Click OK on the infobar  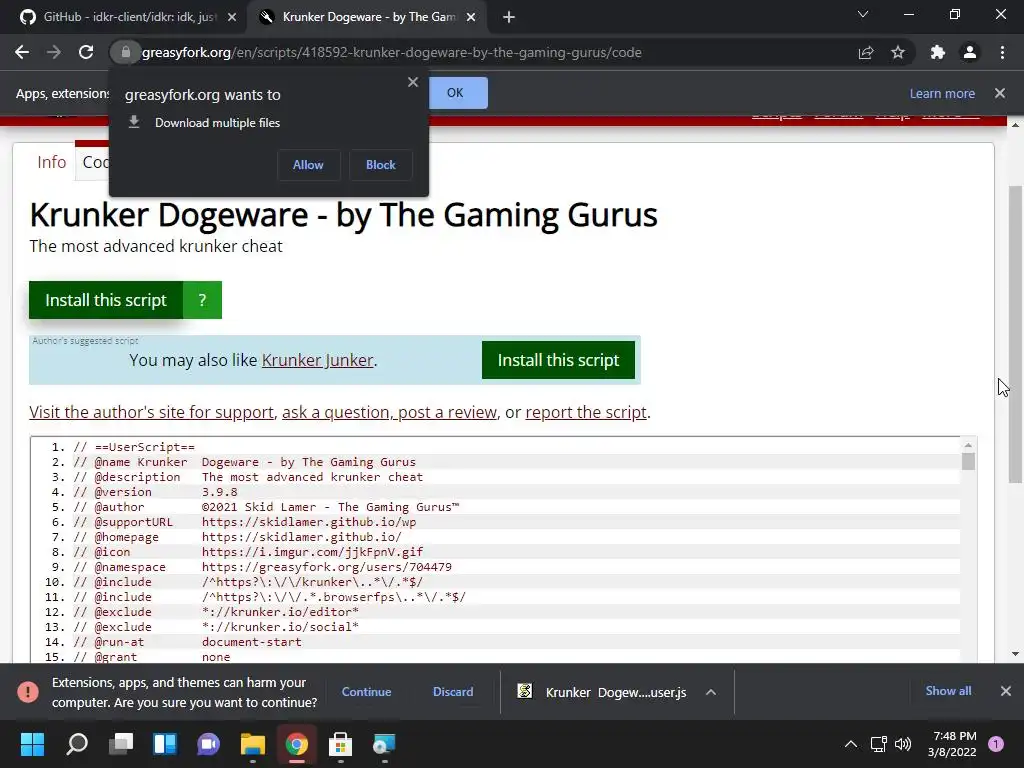click(x=458, y=93)
